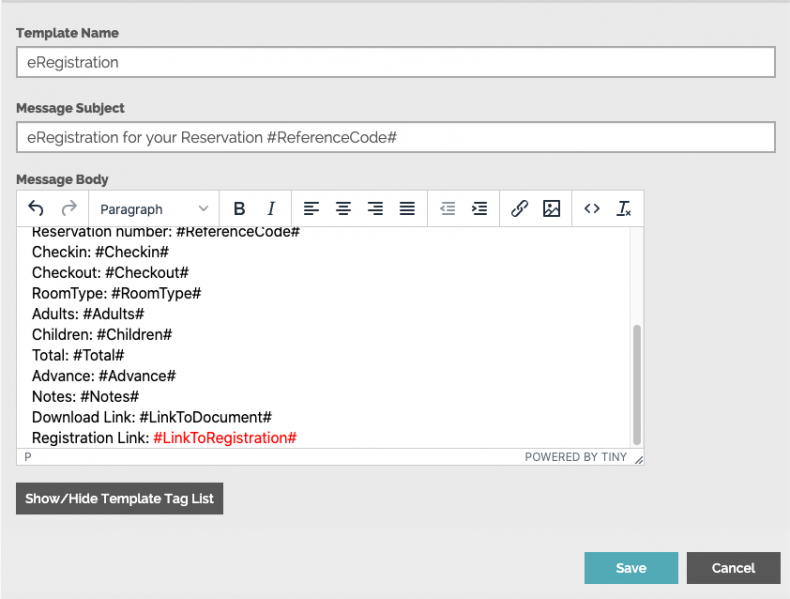This screenshot has height=599, width=790.
Task: Undo the last edit in the editor
Action: (36, 208)
